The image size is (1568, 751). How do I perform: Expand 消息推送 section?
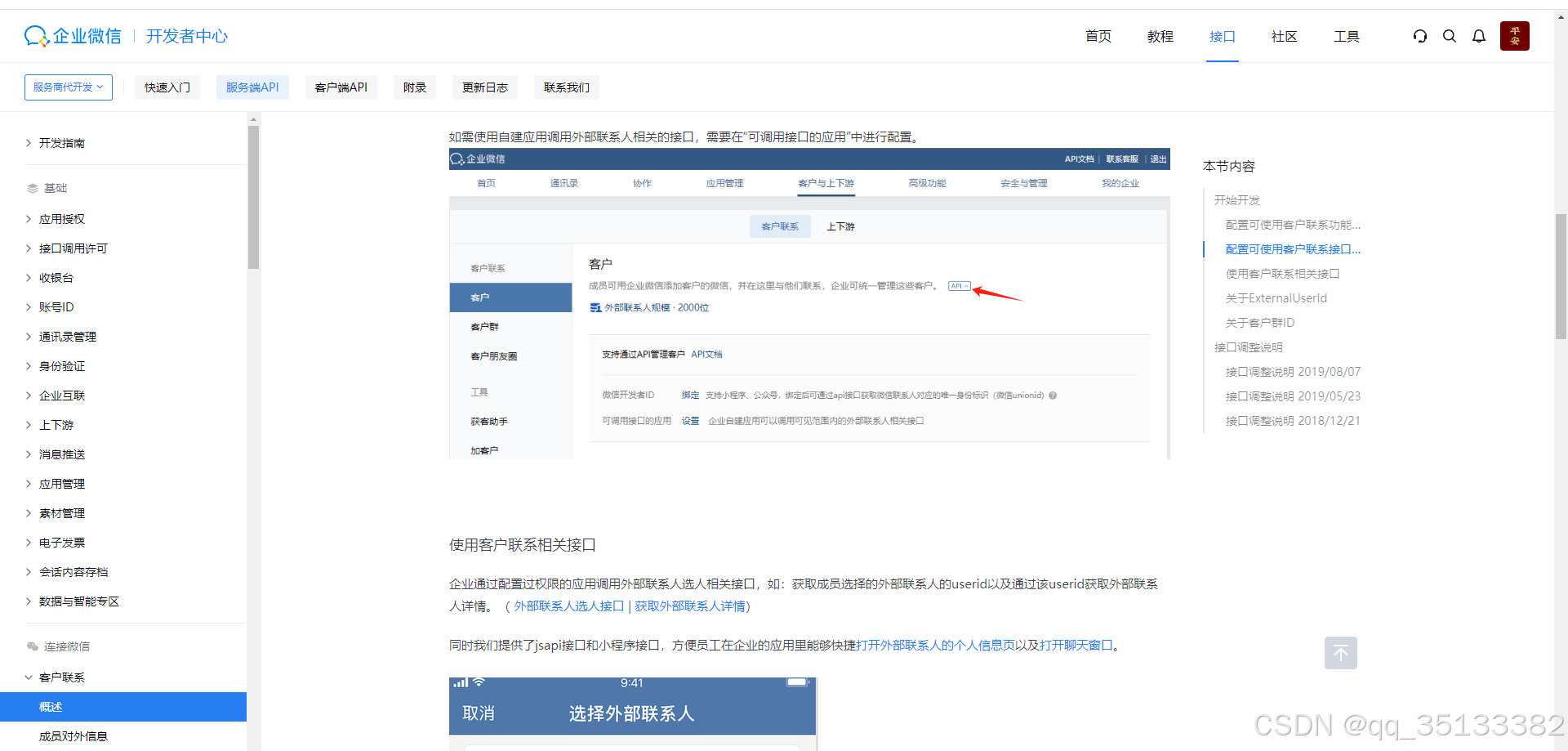coord(61,454)
